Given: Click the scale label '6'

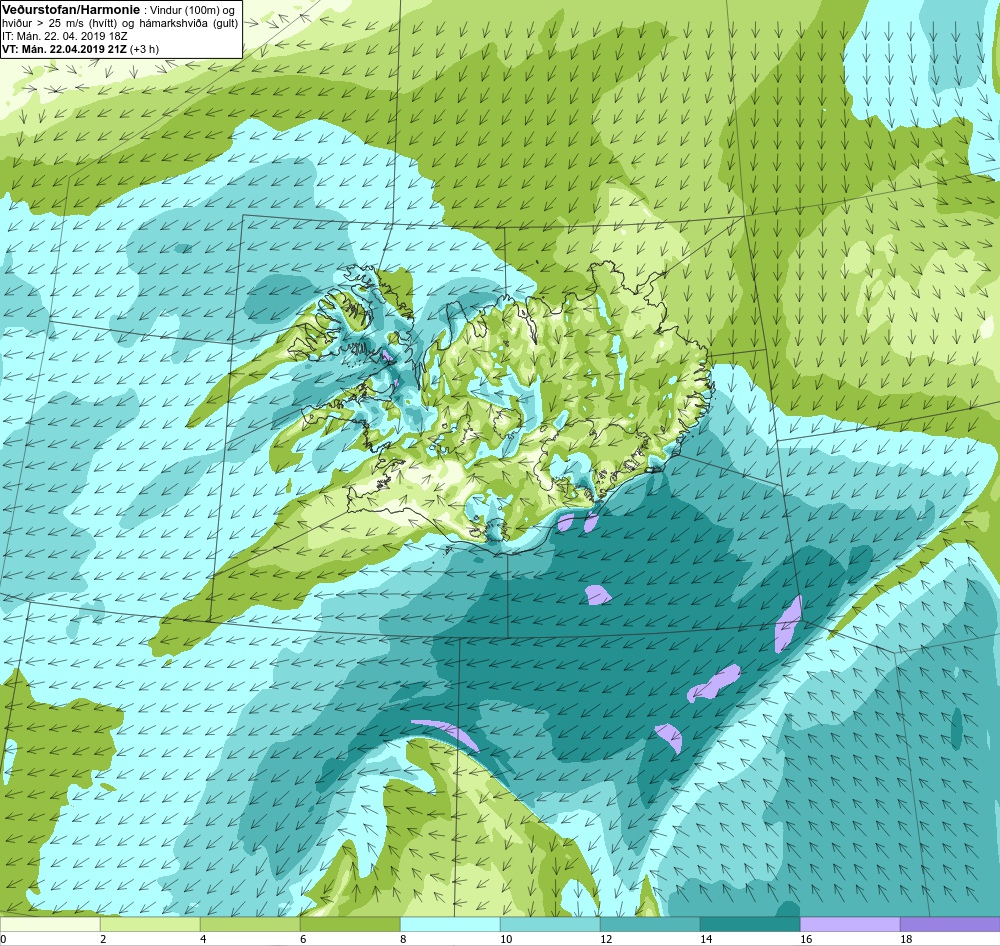Looking at the screenshot, I should point(303,939).
